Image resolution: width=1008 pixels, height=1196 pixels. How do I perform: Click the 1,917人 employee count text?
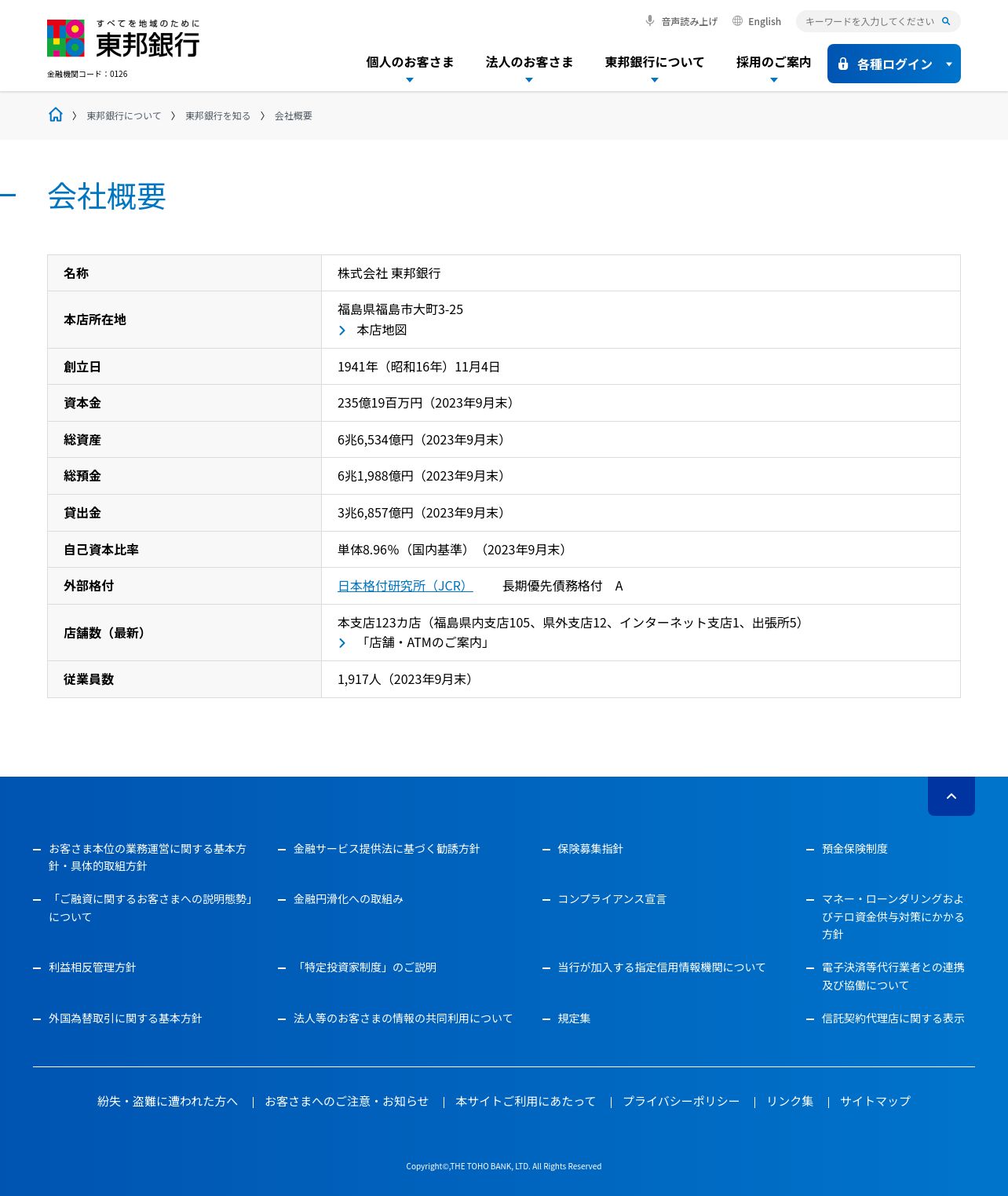point(408,679)
